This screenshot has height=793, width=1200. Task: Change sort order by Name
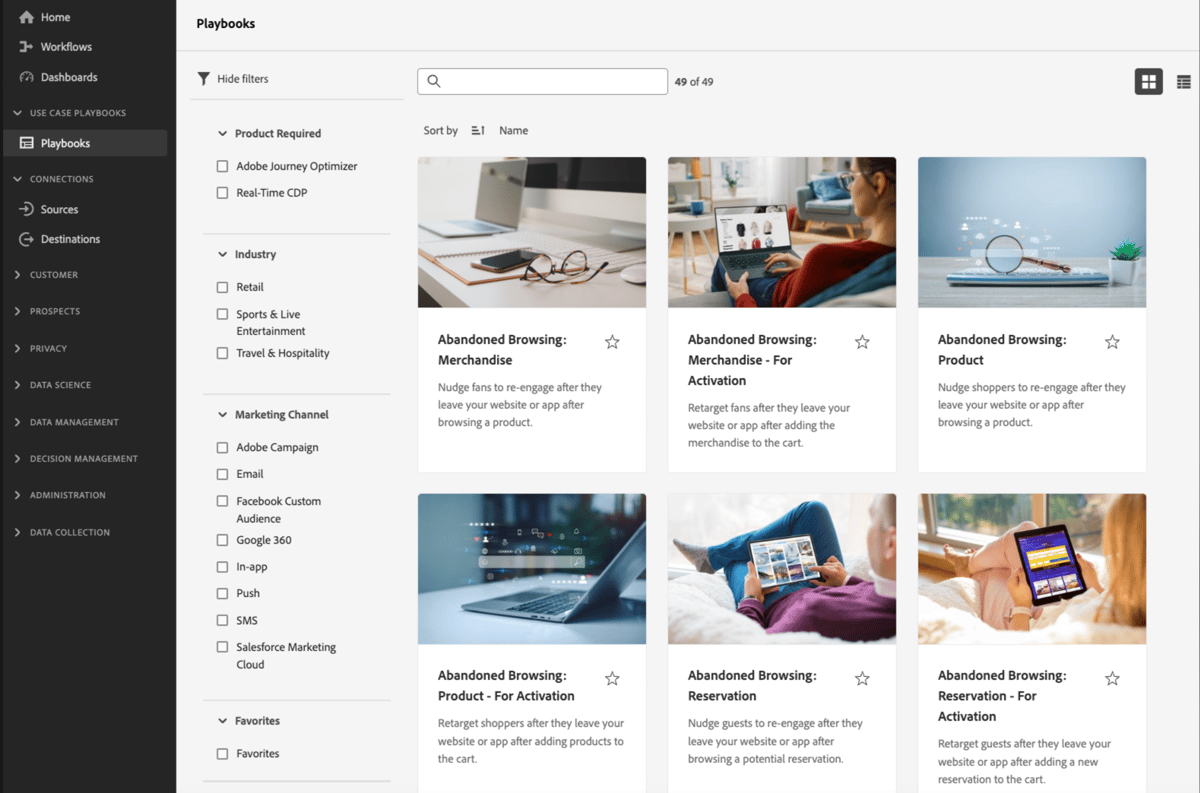(513, 130)
